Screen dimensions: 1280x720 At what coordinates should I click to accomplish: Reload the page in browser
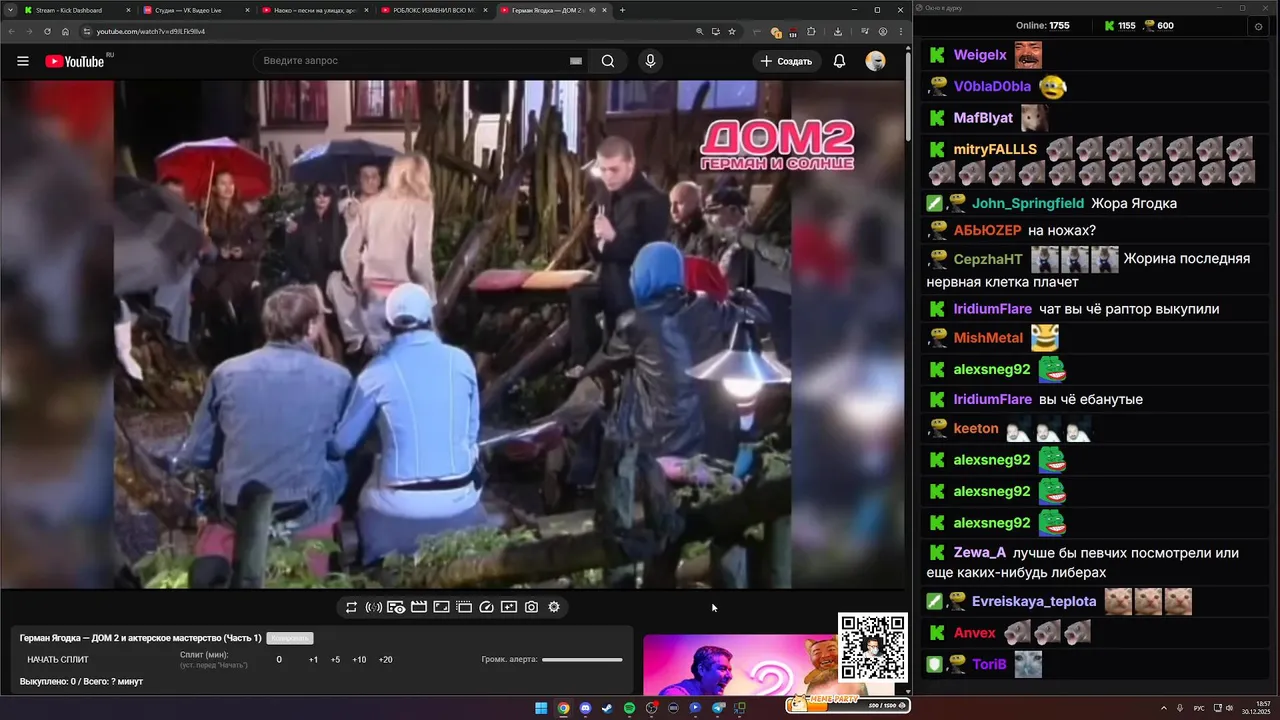click(47, 31)
